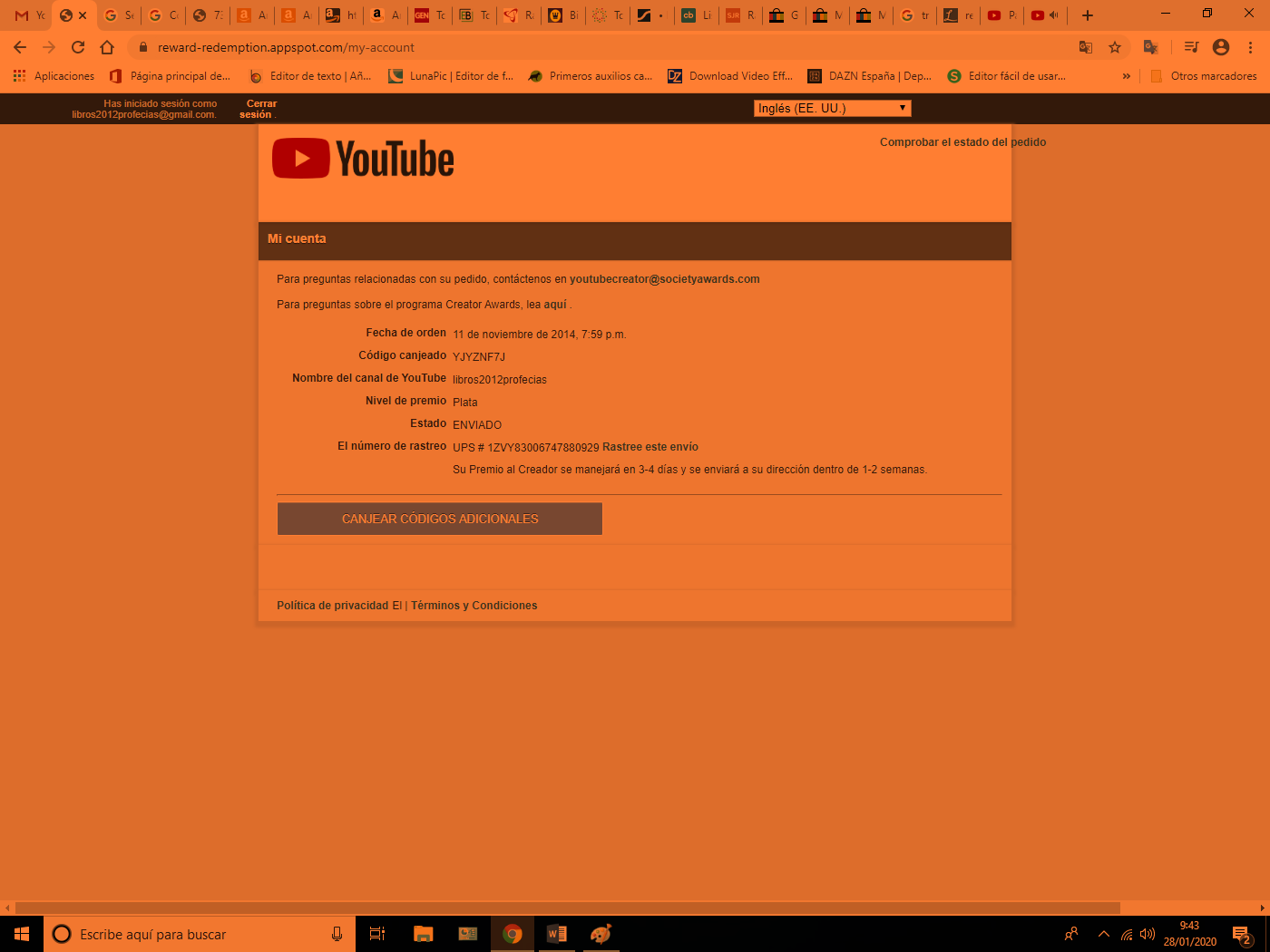Click the translate page icon
This screenshot has width=1270, height=952.
tap(1086, 47)
